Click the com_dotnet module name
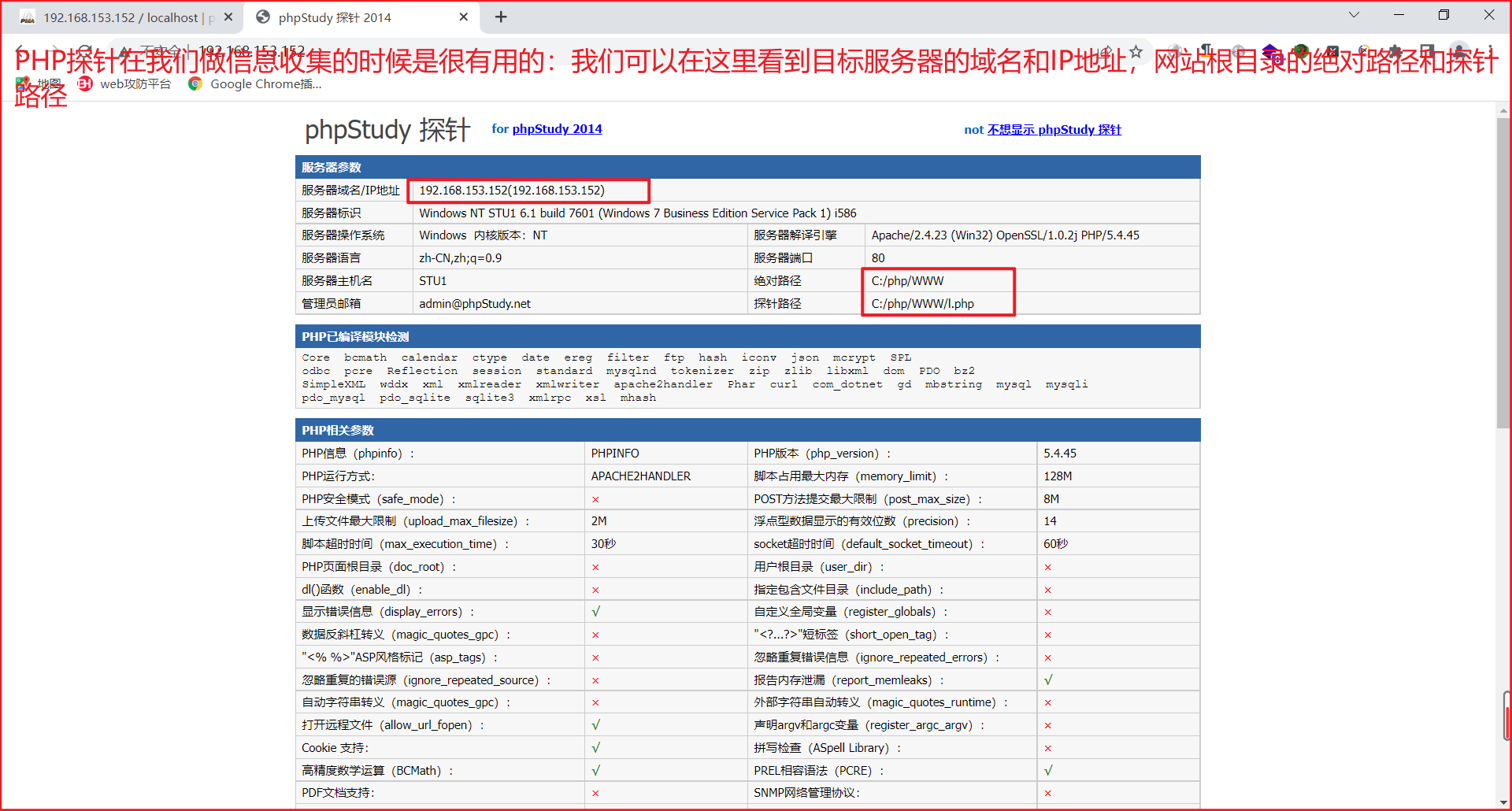The height and width of the screenshot is (811, 1512). click(847, 384)
